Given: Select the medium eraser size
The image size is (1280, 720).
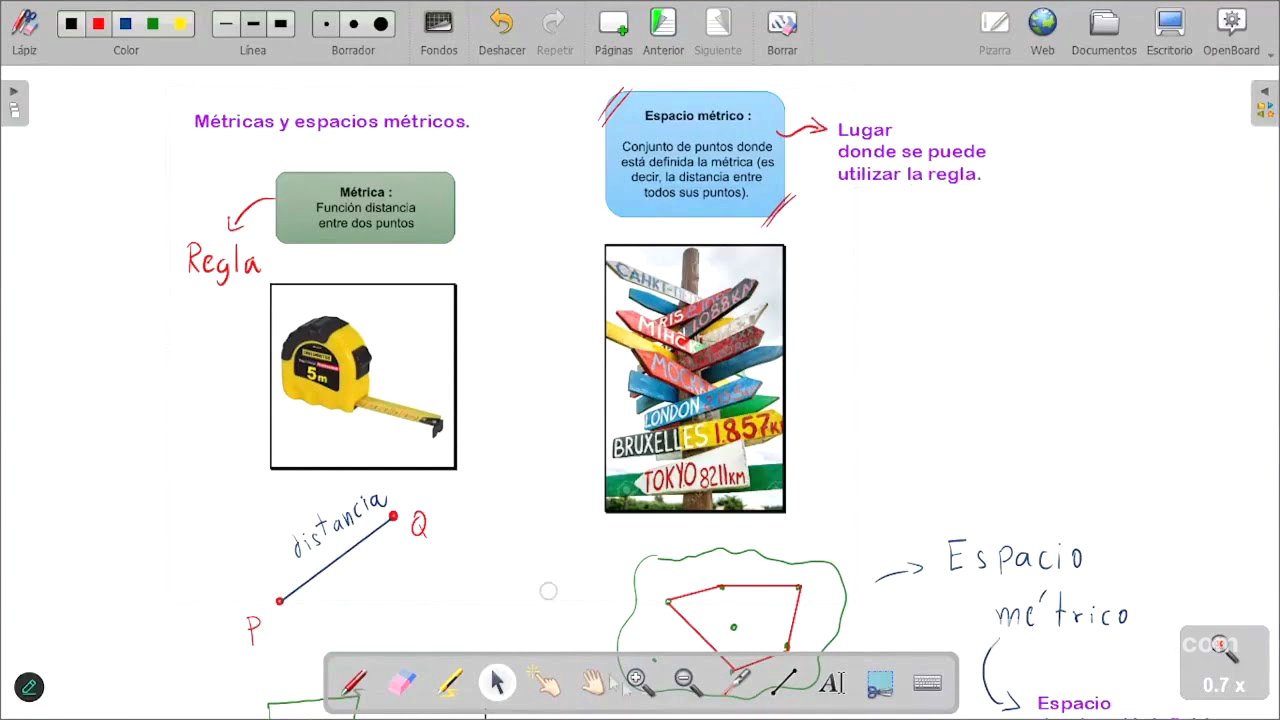Looking at the screenshot, I should pos(353,24).
